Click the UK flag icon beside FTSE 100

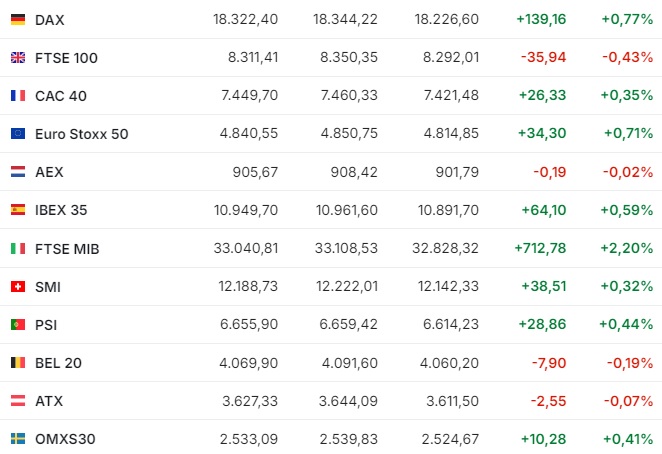point(18,57)
